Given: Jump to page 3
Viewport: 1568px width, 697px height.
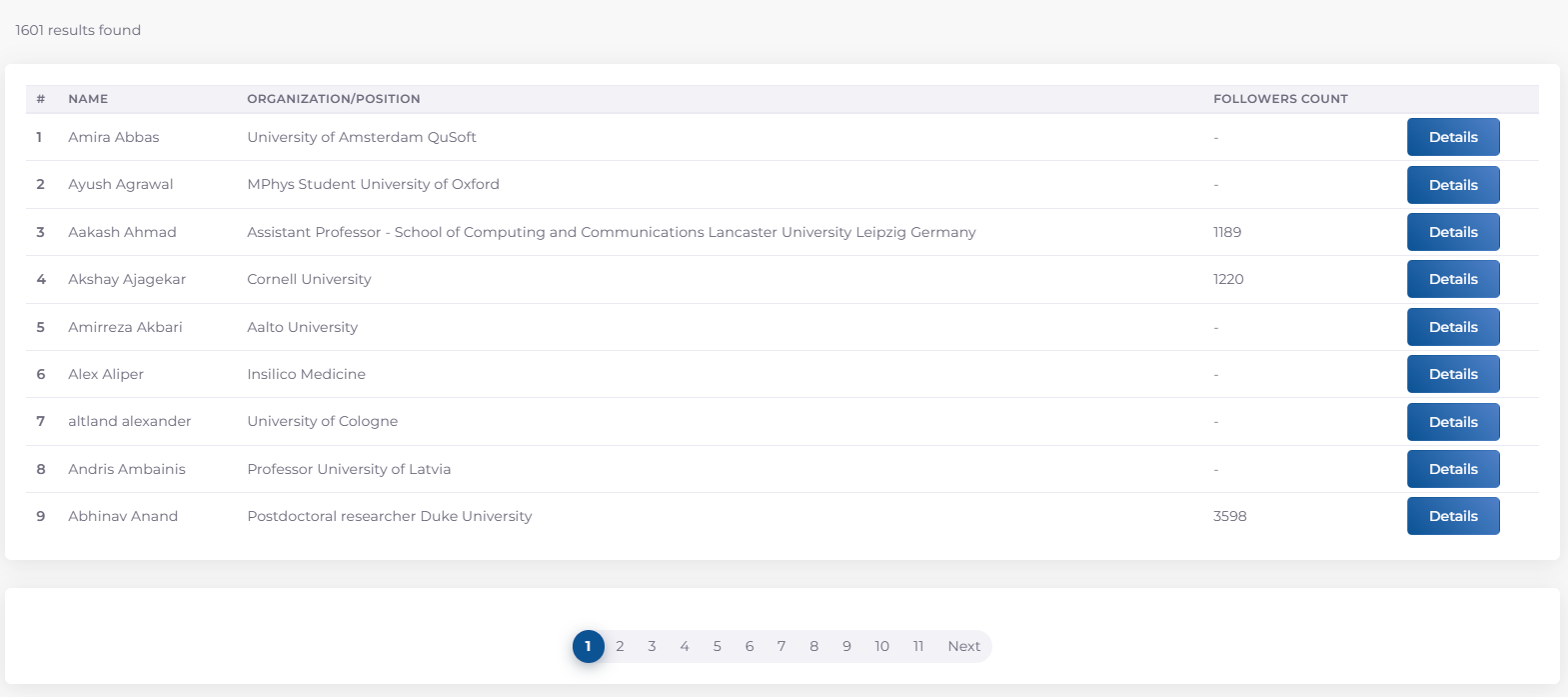Looking at the screenshot, I should [652, 646].
